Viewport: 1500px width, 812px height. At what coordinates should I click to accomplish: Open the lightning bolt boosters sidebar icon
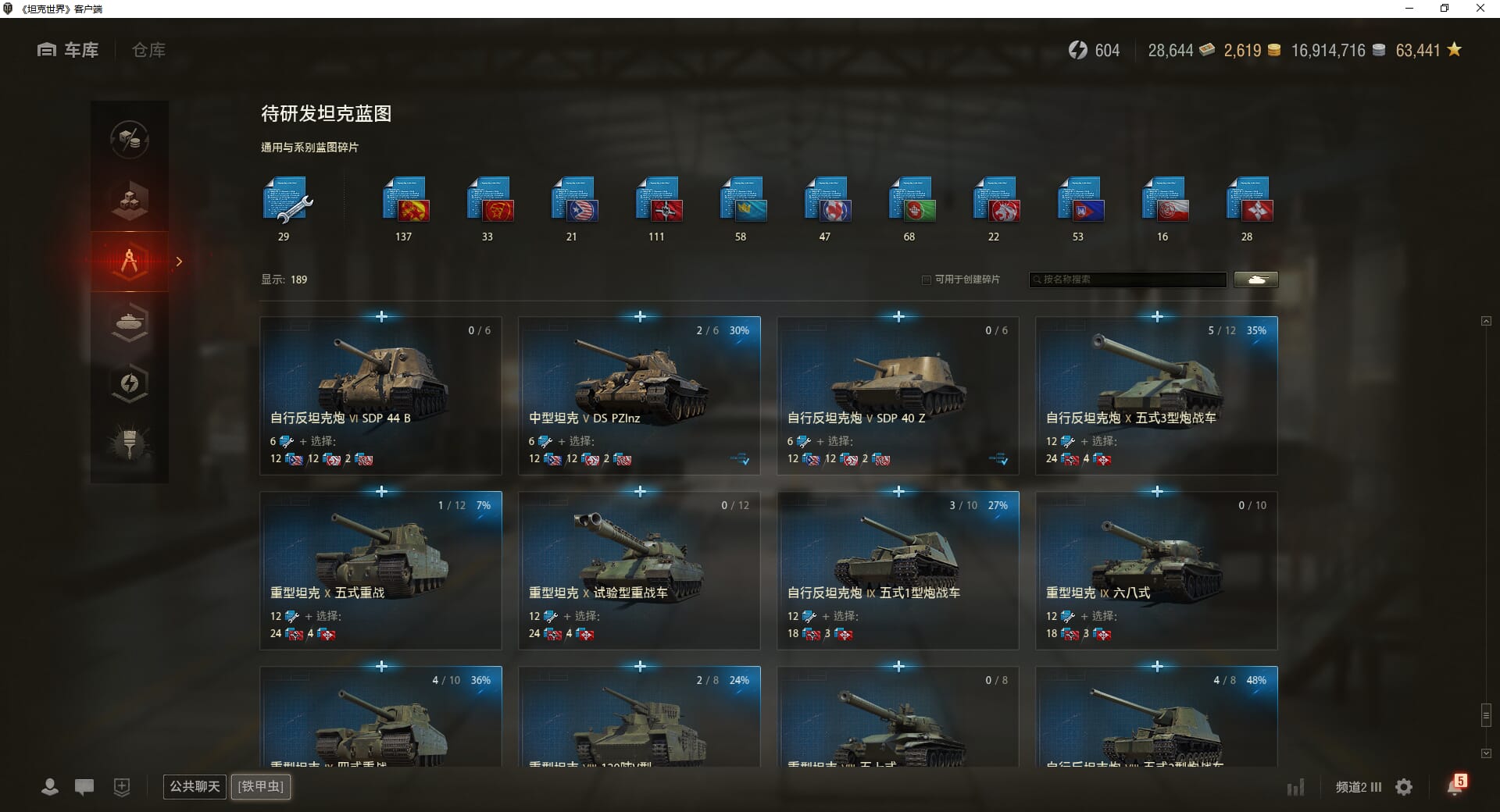tap(130, 383)
